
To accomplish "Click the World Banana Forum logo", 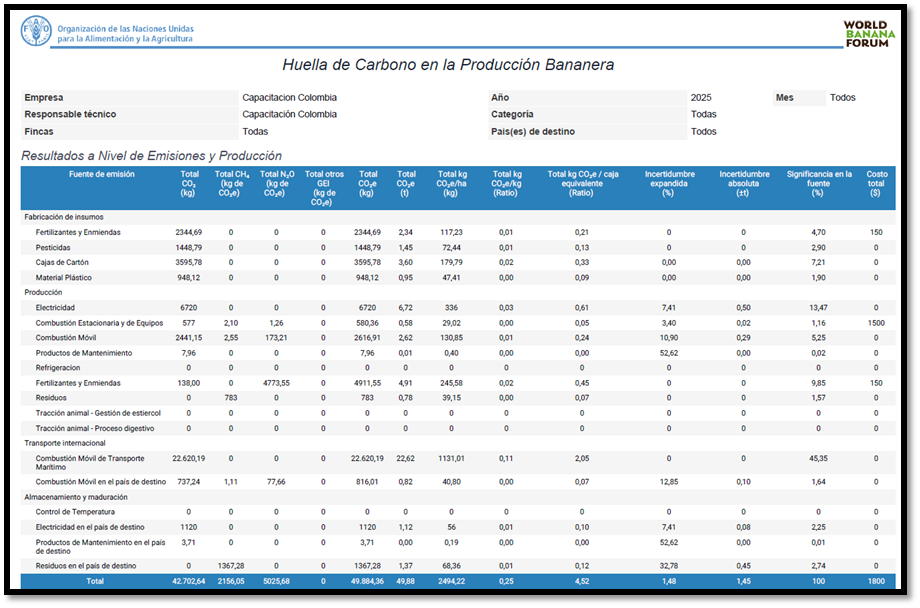I will (x=869, y=34).
